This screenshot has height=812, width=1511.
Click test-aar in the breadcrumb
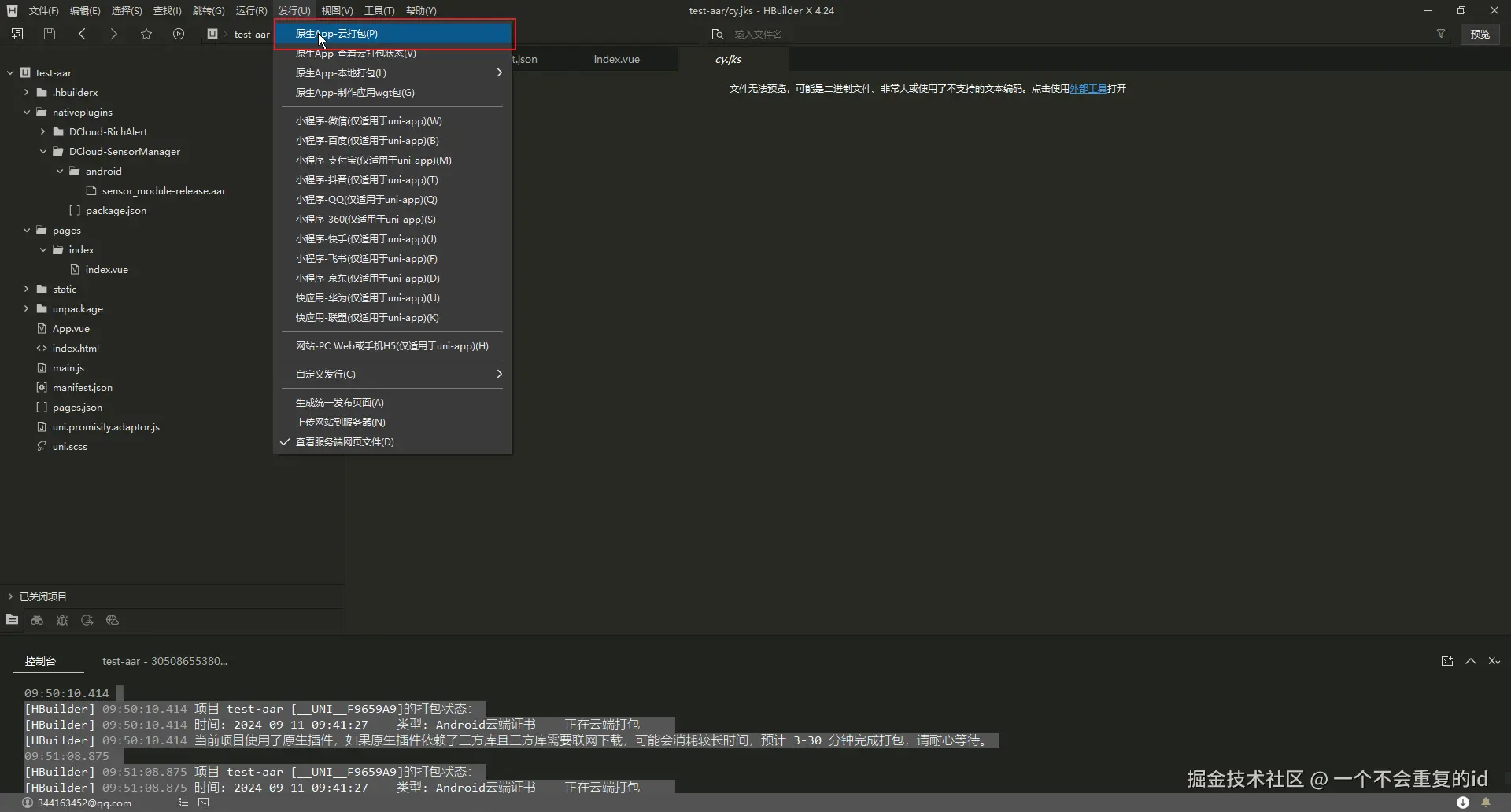tap(252, 34)
